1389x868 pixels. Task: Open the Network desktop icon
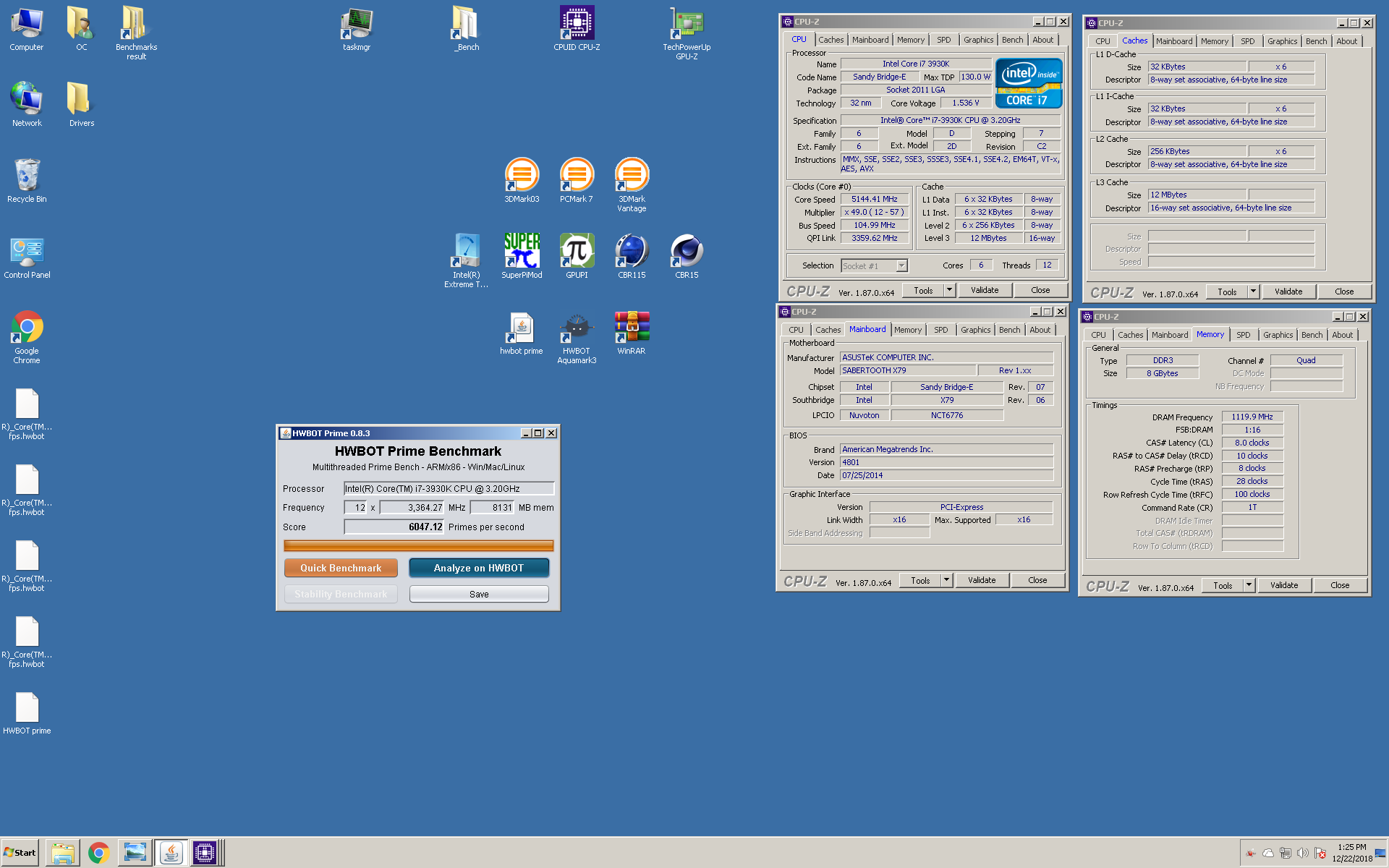[x=27, y=105]
